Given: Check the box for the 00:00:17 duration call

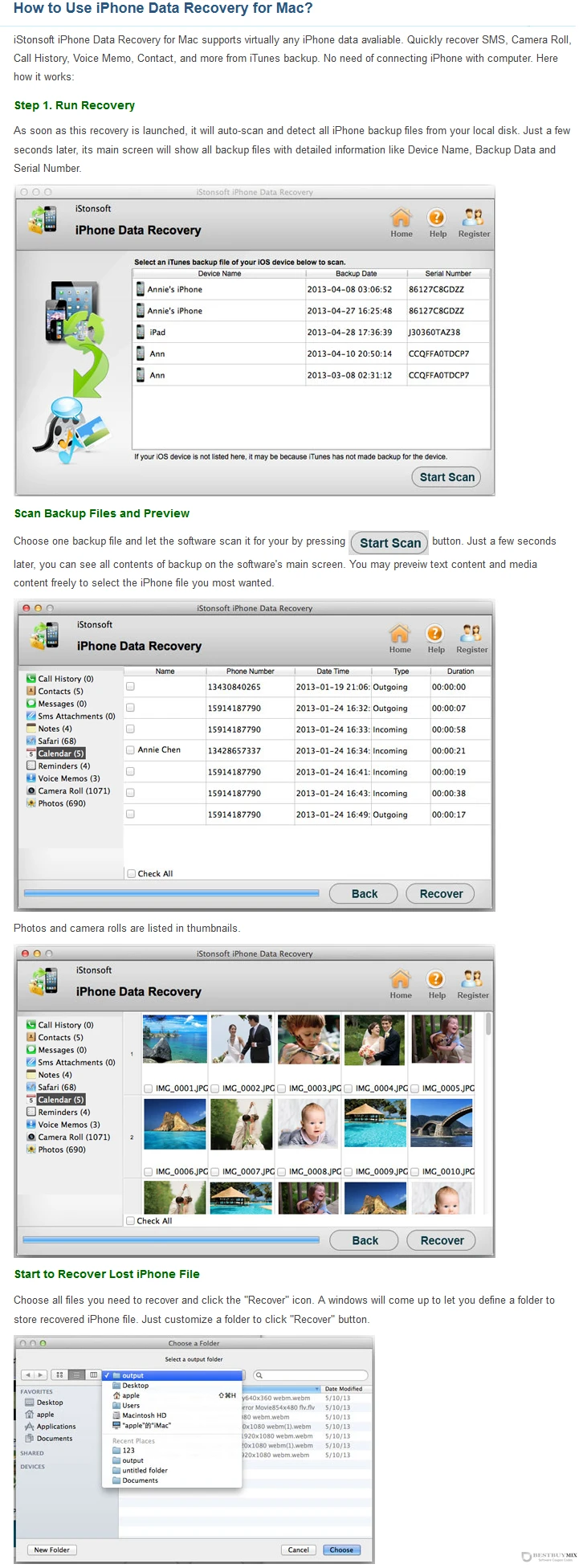Looking at the screenshot, I should (x=130, y=815).
